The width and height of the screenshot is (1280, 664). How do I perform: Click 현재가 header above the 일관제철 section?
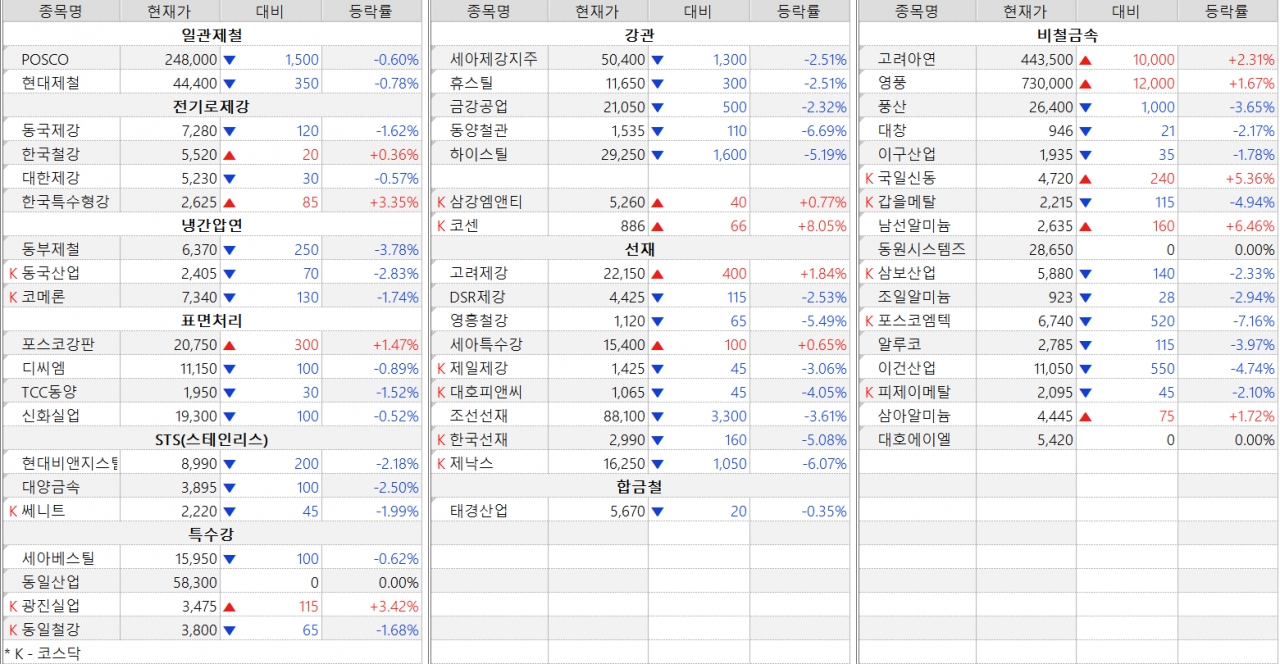click(x=169, y=12)
